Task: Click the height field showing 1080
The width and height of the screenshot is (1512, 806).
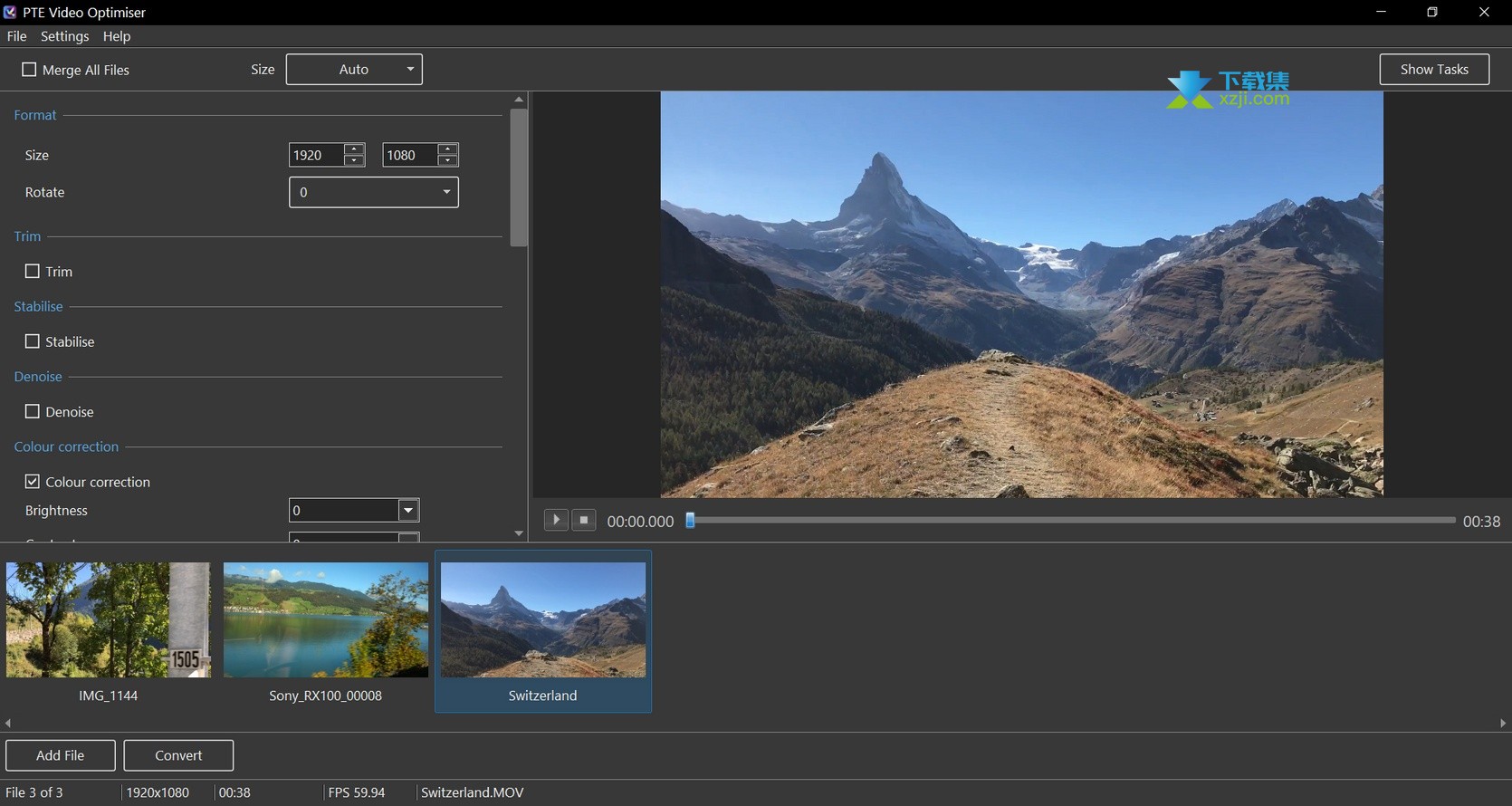Action: [x=409, y=155]
